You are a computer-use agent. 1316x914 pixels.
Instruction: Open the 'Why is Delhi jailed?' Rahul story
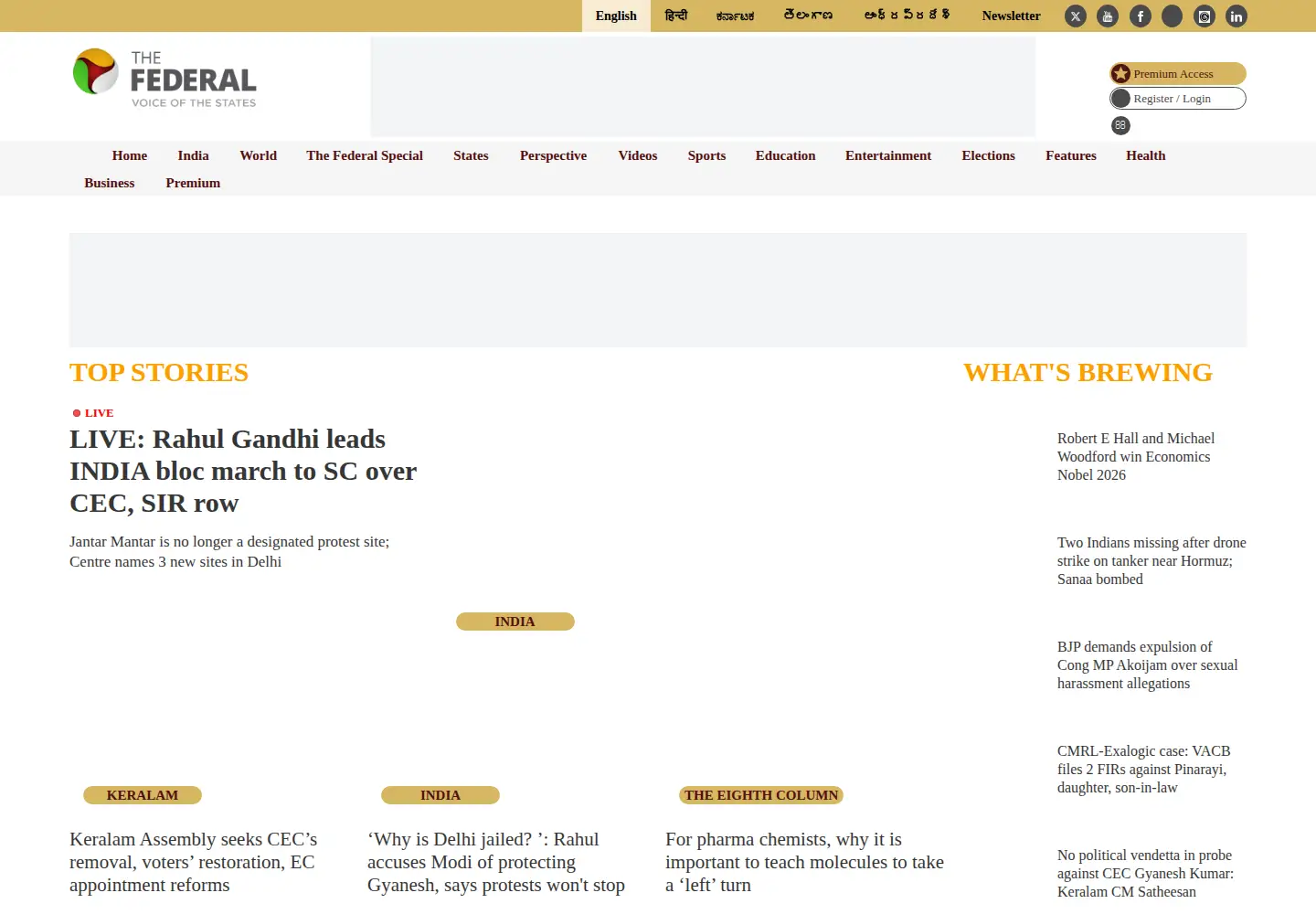[x=496, y=862]
